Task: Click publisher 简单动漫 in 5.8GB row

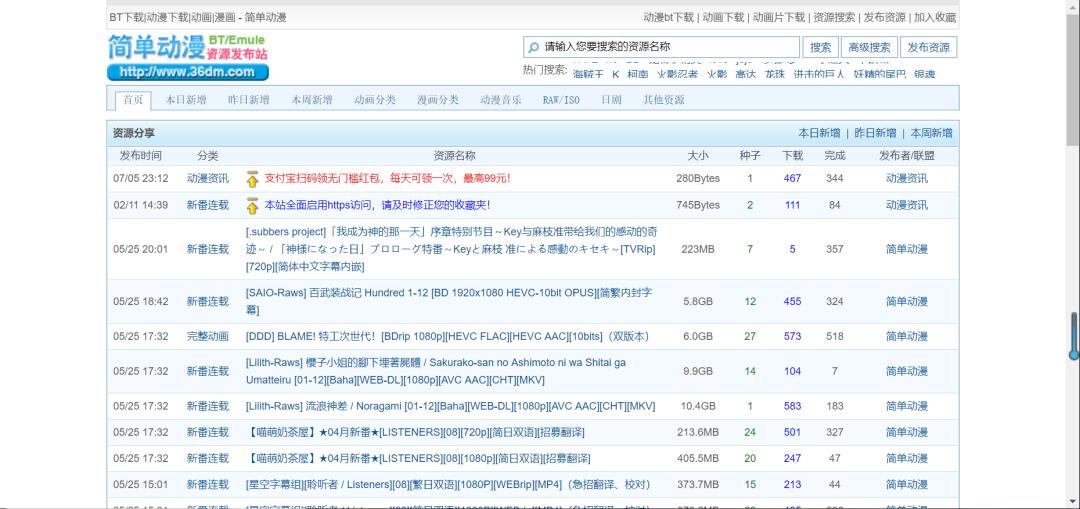Action: click(x=906, y=302)
